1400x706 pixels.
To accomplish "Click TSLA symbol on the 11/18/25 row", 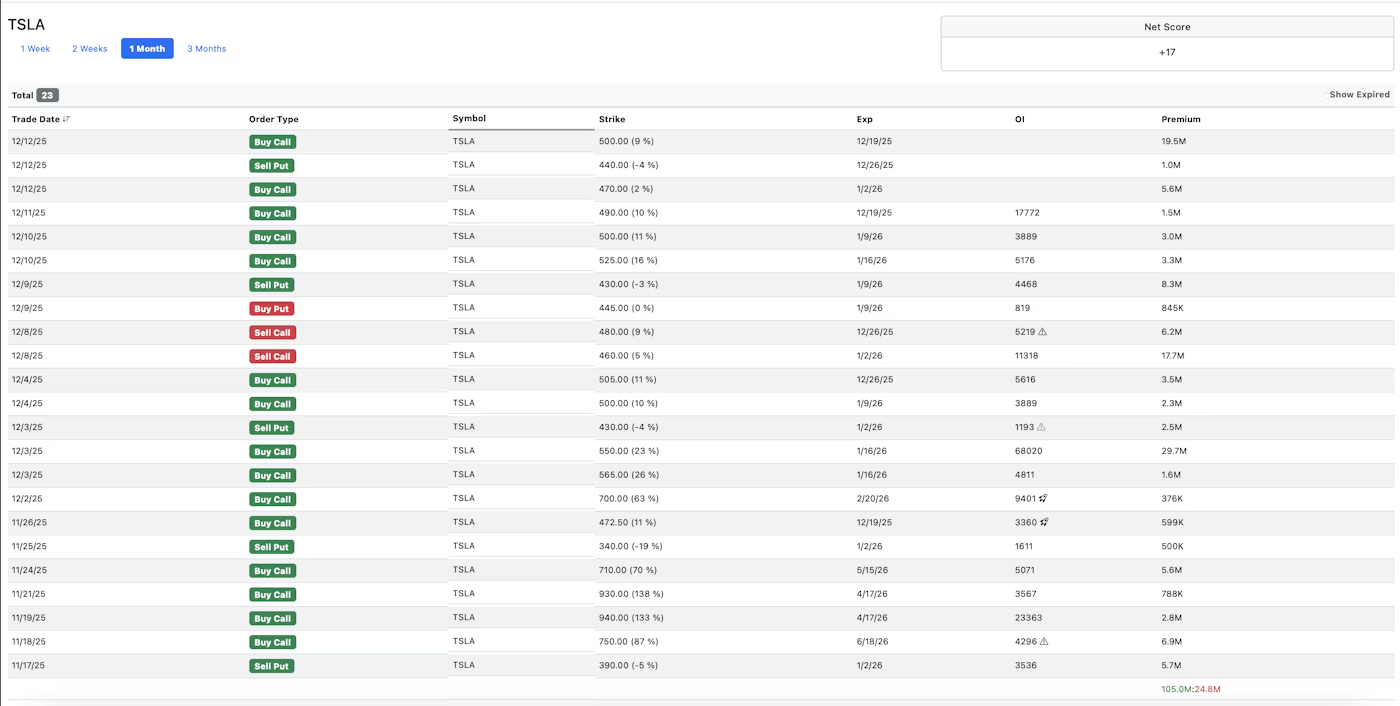I will (464, 641).
